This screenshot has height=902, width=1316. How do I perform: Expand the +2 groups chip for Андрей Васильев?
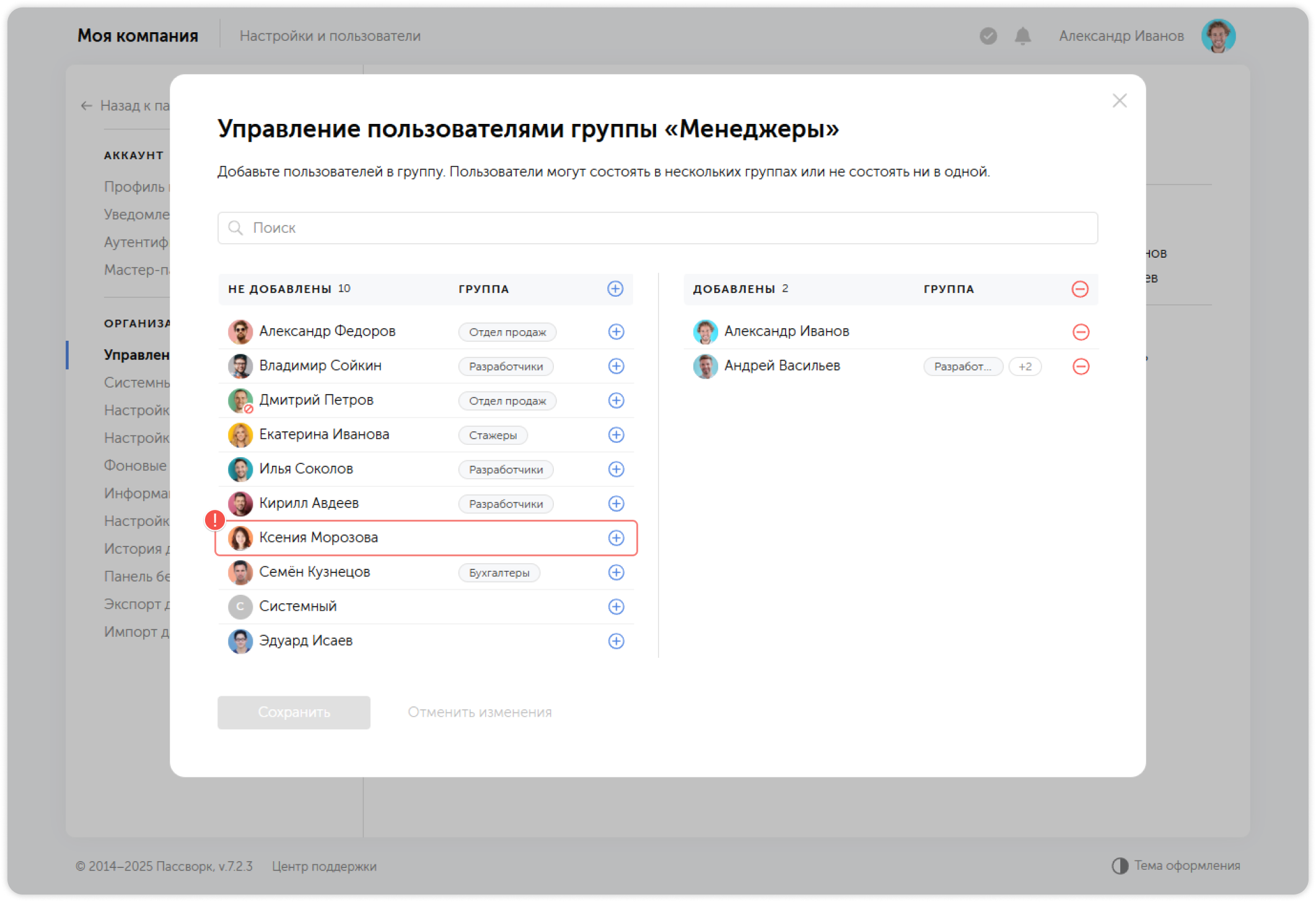click(1025, 366)
